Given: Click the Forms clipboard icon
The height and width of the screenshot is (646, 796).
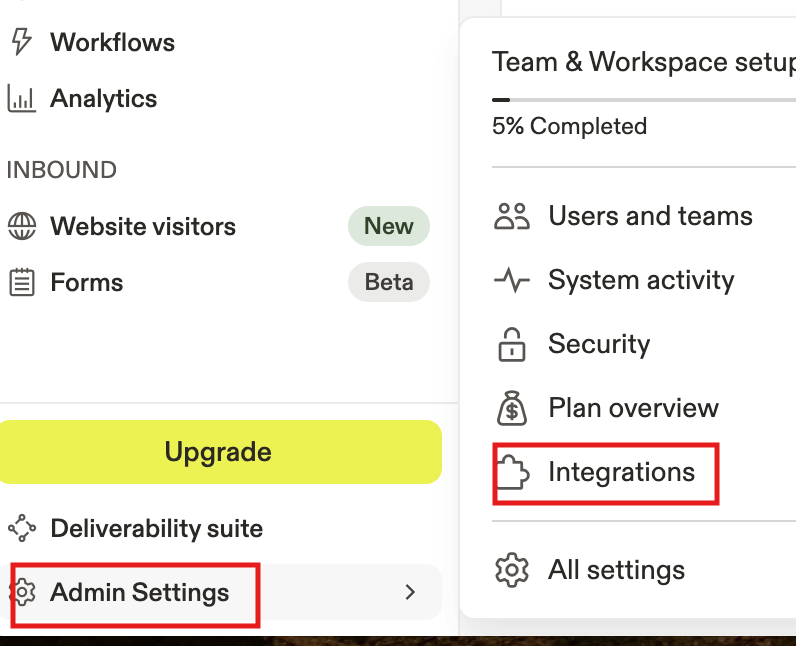Looking at the screenshot, I should coord(21,282).
